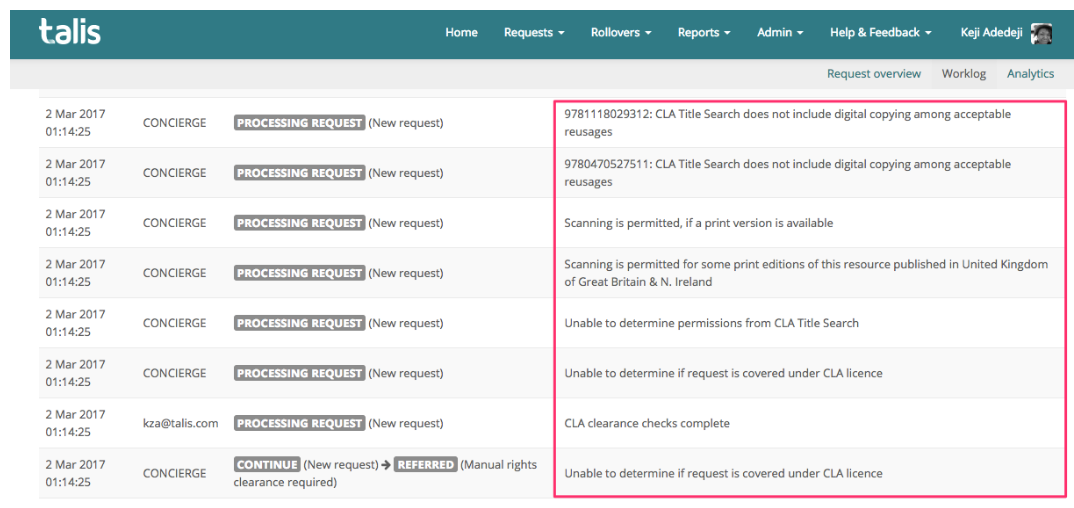Expand the Rollovers menu
This screenshot has width=1074, height=508.
(x=621, y=32)
